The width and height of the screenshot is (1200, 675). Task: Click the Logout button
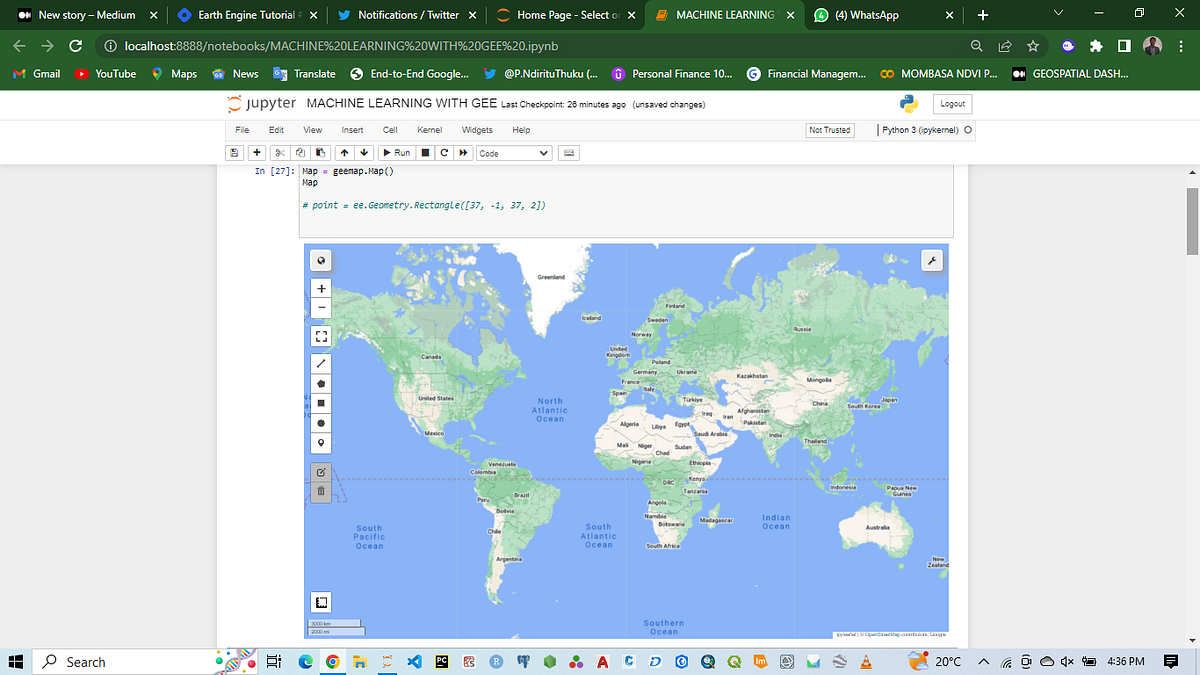[951, 103]
